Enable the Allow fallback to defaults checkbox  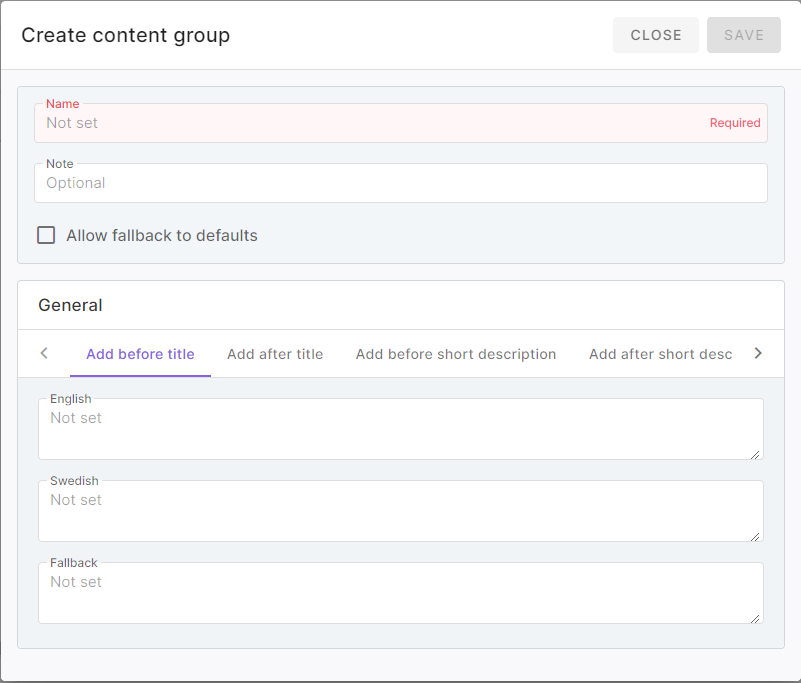pyautogui.click(x=46, y=236)
